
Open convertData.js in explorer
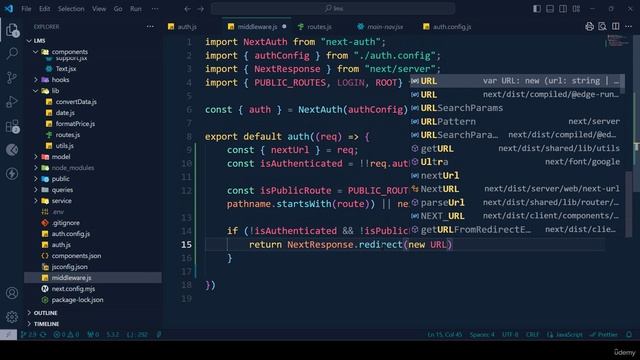click(x=76, y=102)
